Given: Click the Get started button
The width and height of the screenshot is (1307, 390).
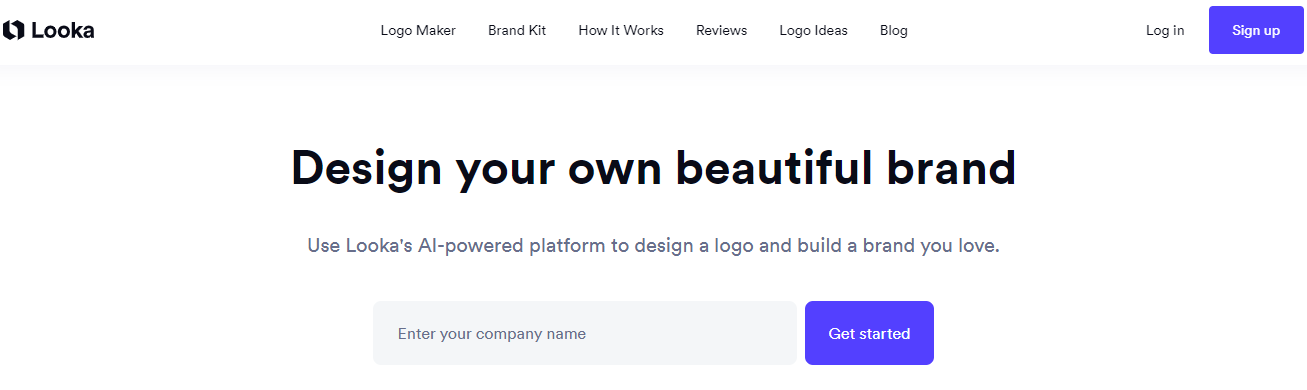Looking at the screenshot, I should [869, 333].
